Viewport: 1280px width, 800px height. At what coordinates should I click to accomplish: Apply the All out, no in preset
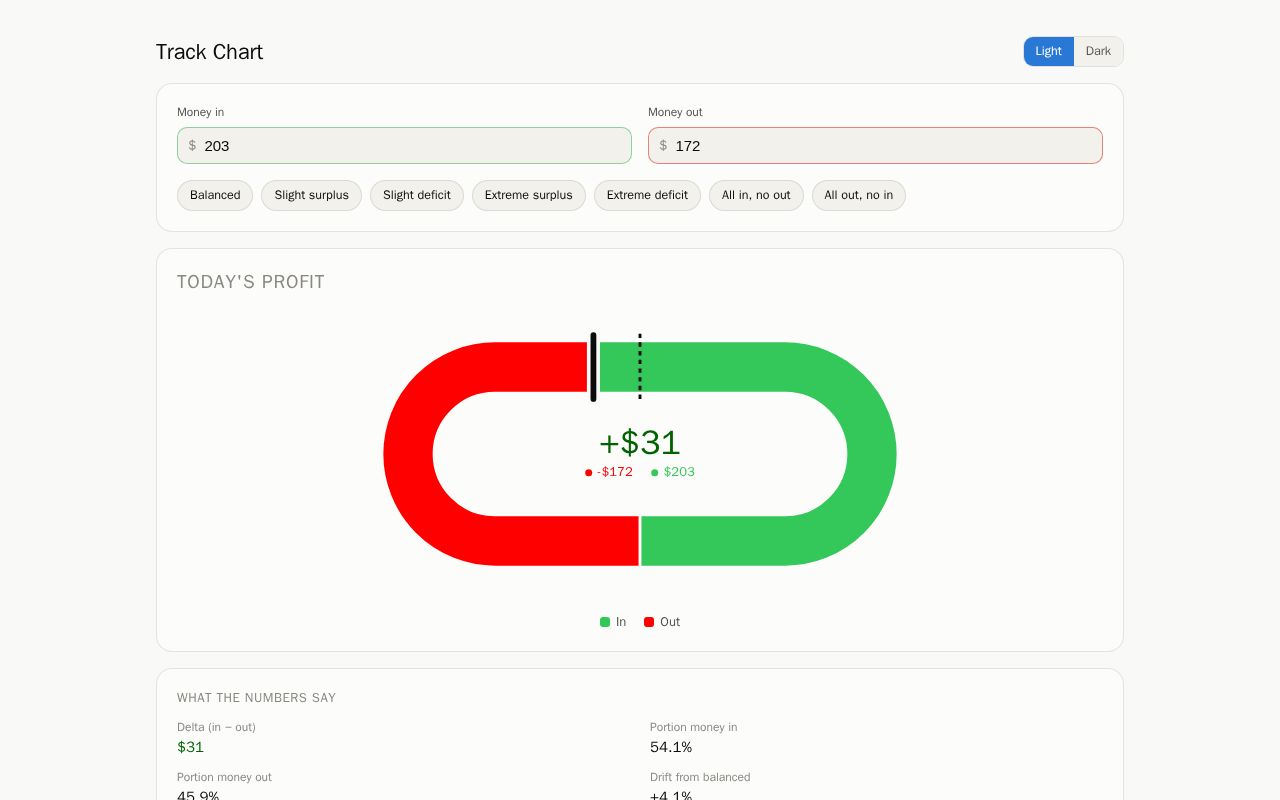click(859, 195)
